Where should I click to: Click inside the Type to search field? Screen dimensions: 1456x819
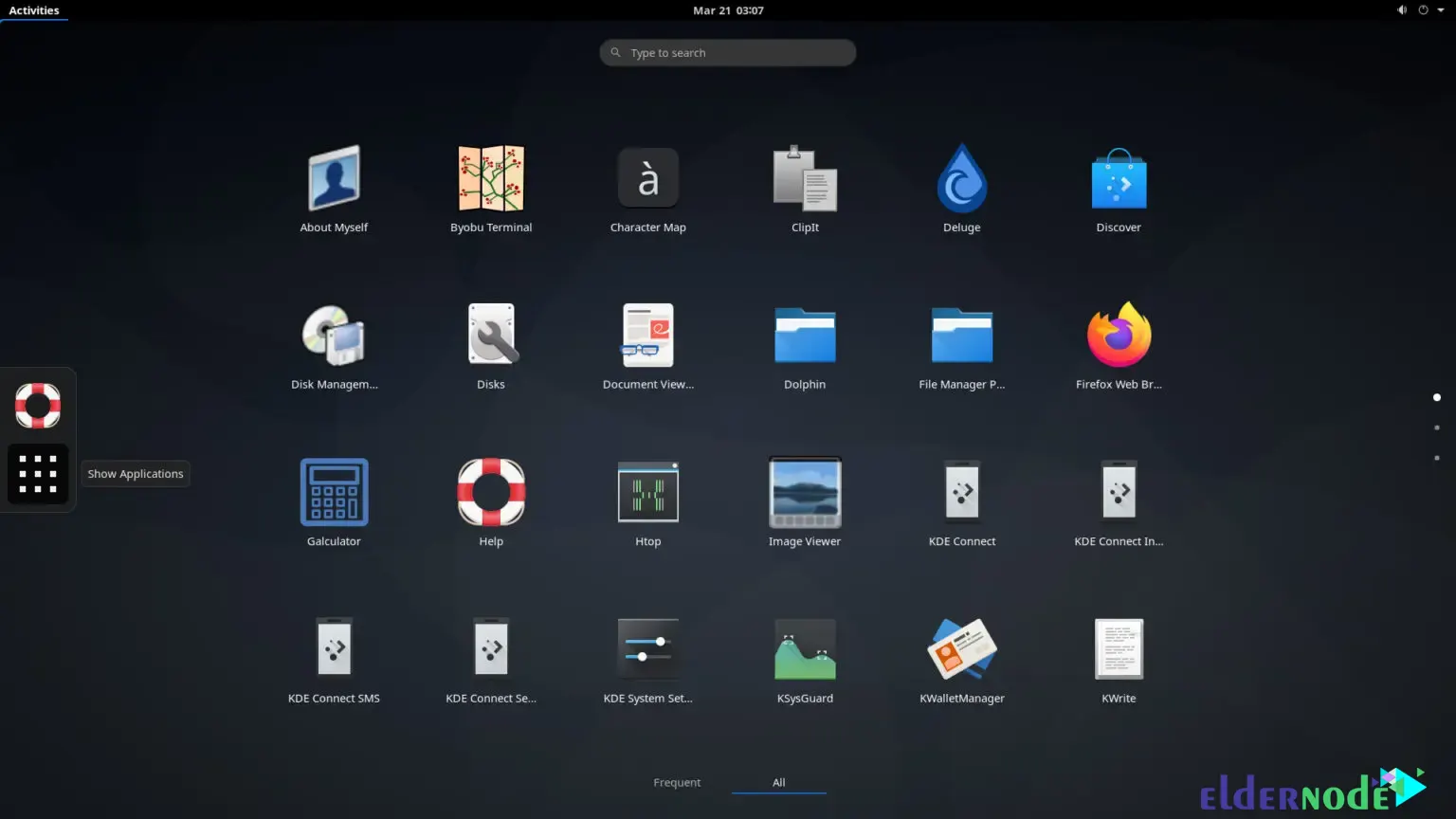click(x=727, y=52)
